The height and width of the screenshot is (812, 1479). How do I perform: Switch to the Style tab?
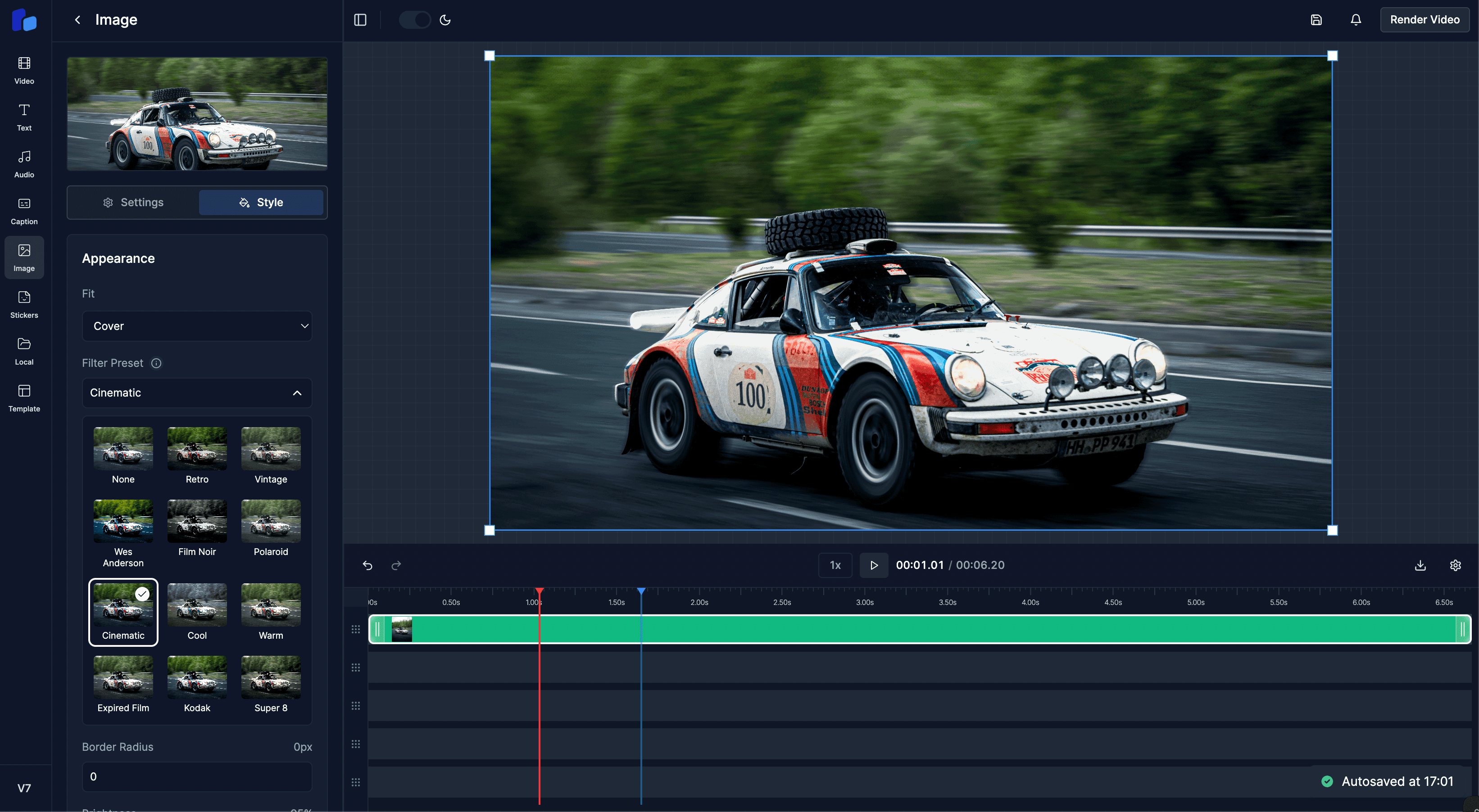pyautogui.click(x=261, y=202)
